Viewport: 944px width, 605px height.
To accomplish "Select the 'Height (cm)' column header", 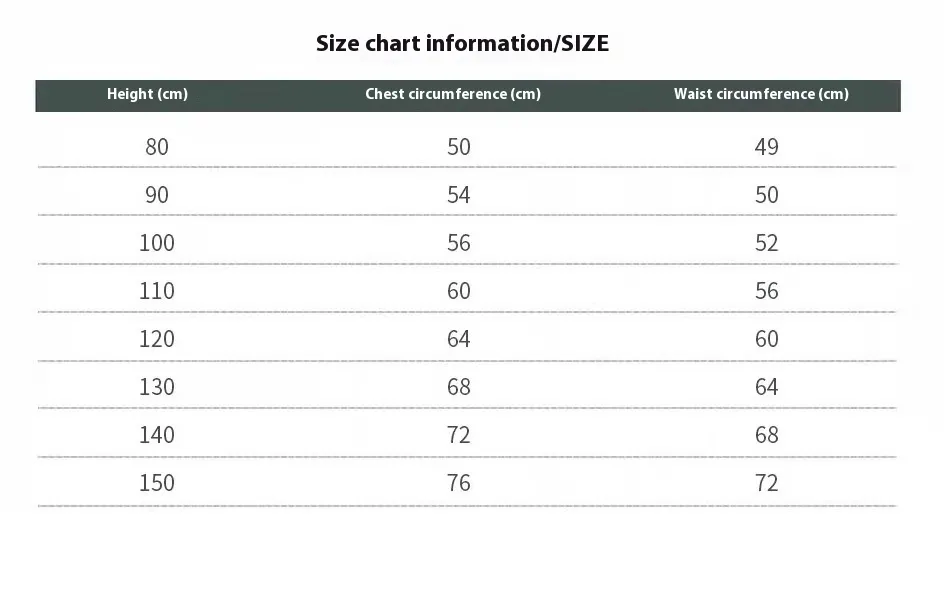I will pos(147,94).
